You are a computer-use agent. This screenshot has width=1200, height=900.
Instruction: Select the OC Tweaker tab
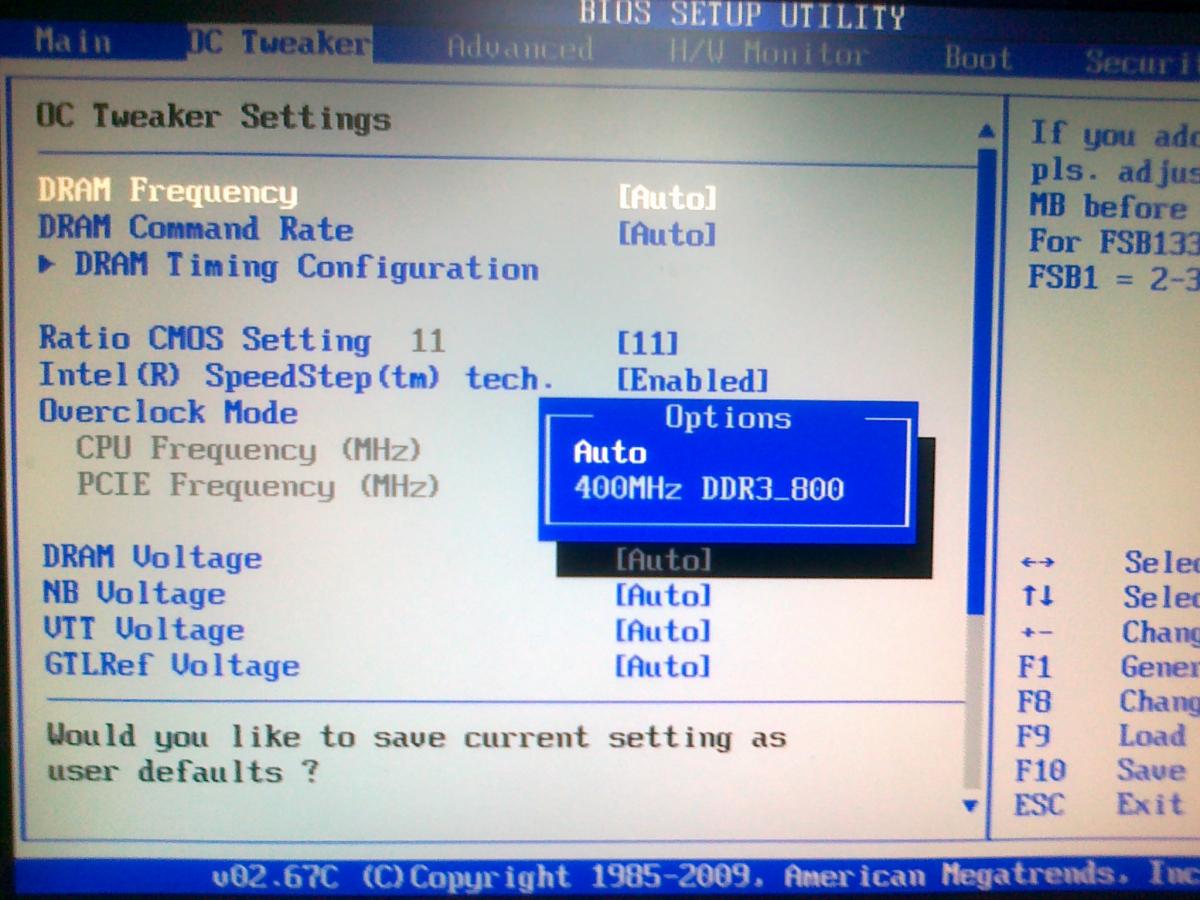[277, 44]
